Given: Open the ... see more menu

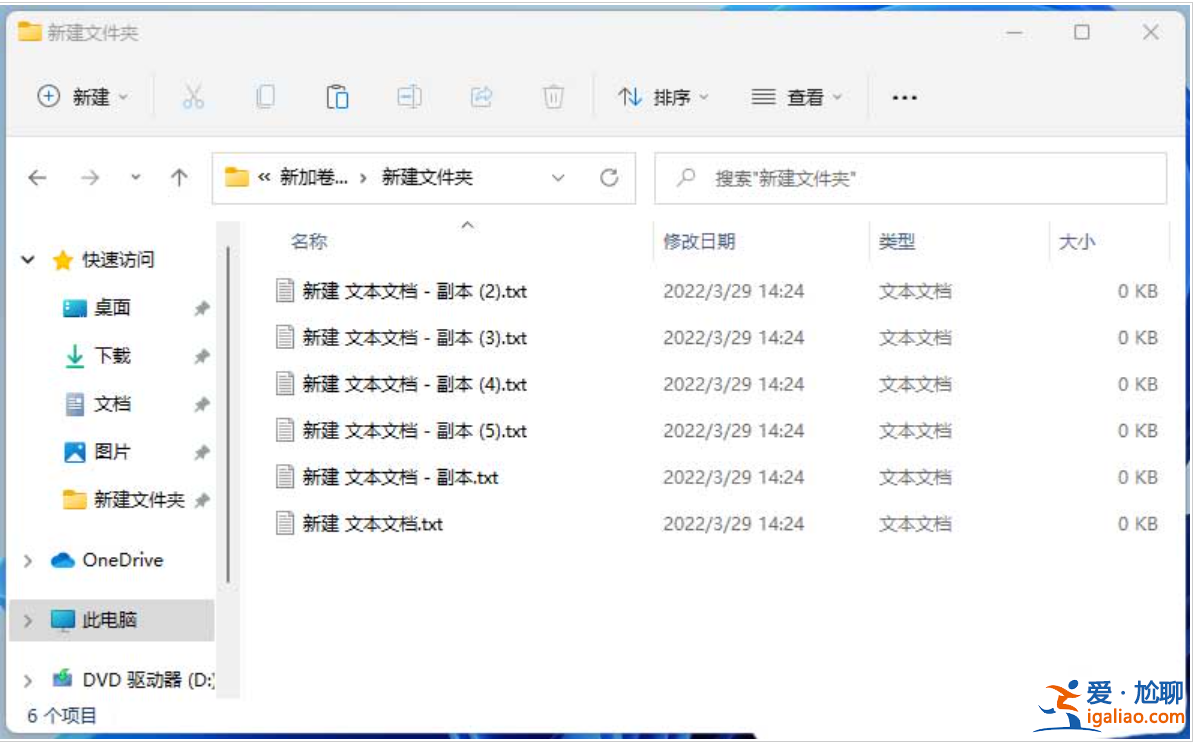Looking at the screenshot, I should [x=904, y=96].
